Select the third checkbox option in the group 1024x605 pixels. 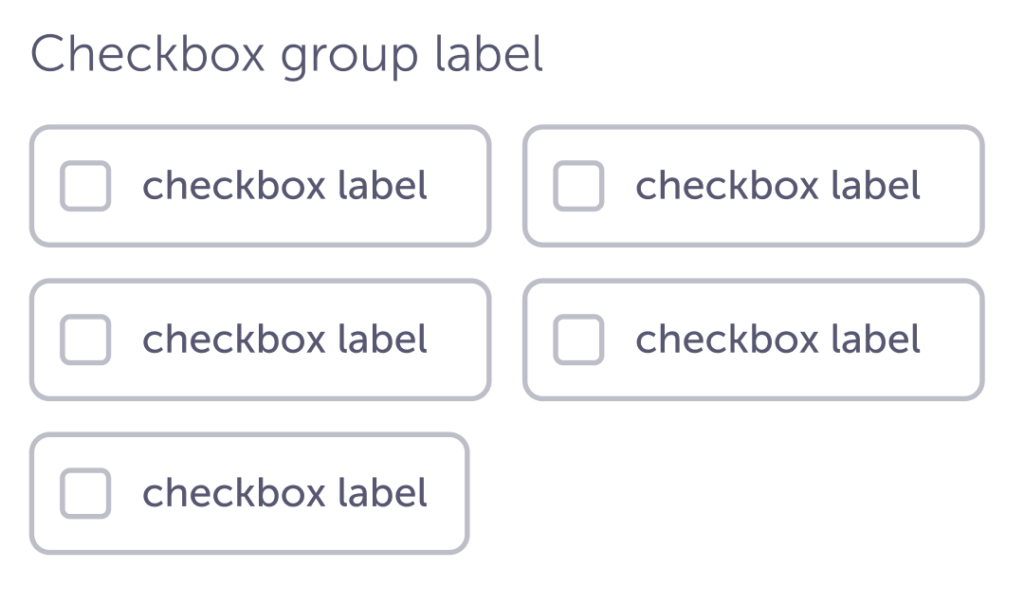85,340
